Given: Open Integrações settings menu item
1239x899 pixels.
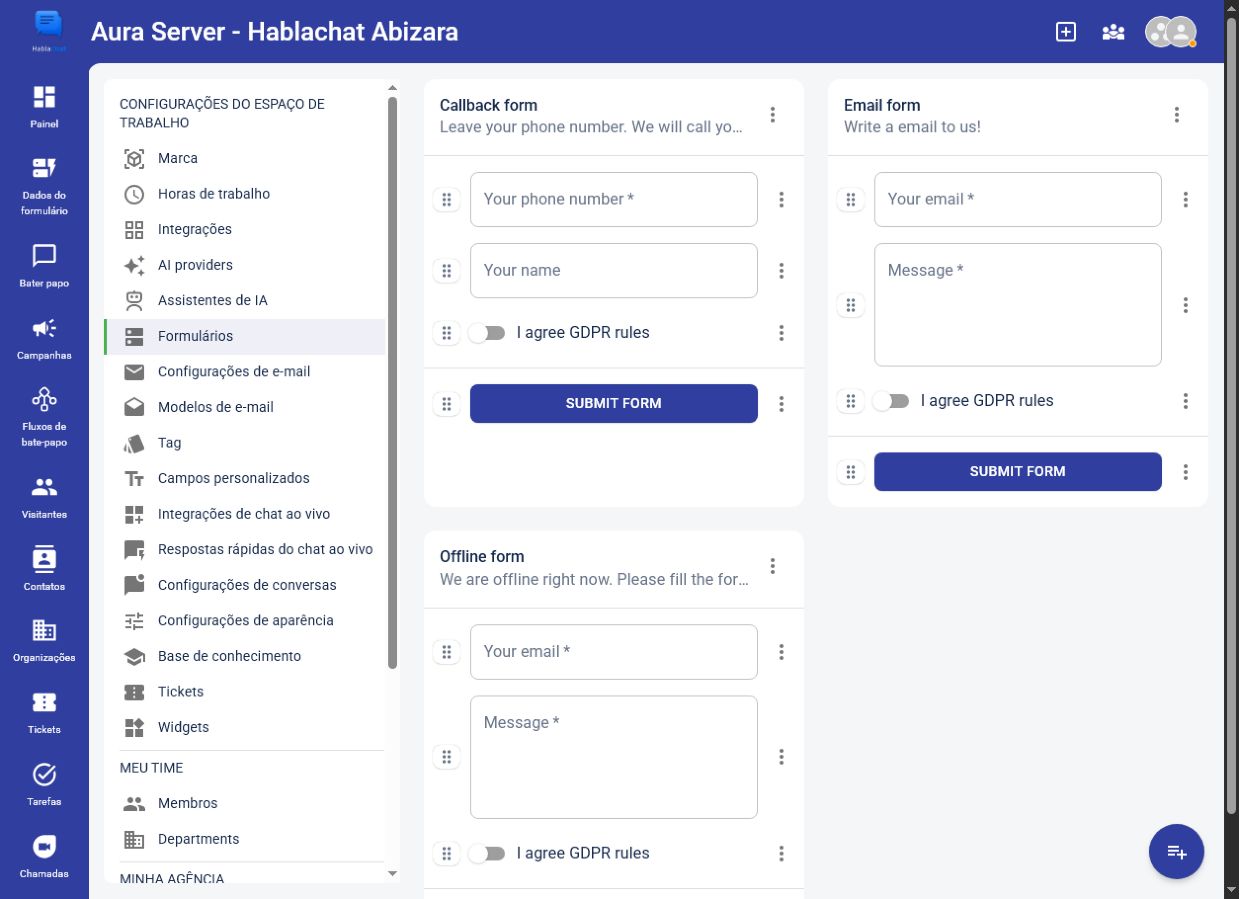Looking at the screenshot, I should pos(244,230).
